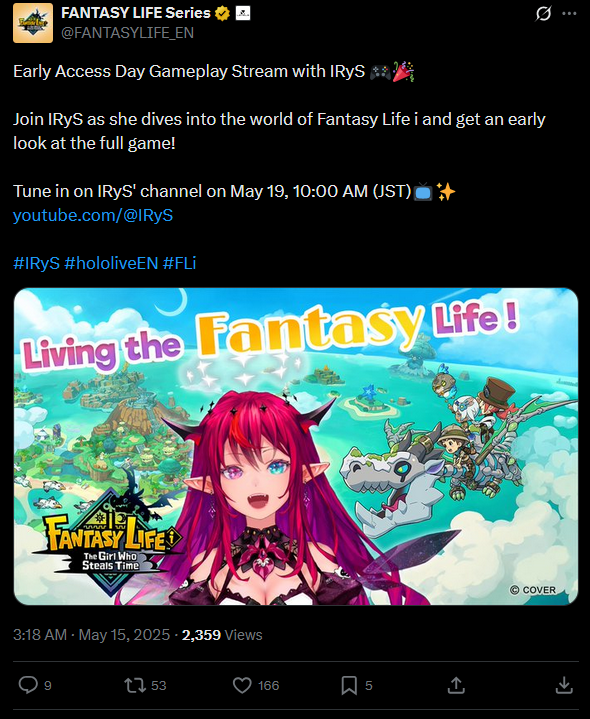
Task: Click the gold verified badge
Action: click(222, 14)
